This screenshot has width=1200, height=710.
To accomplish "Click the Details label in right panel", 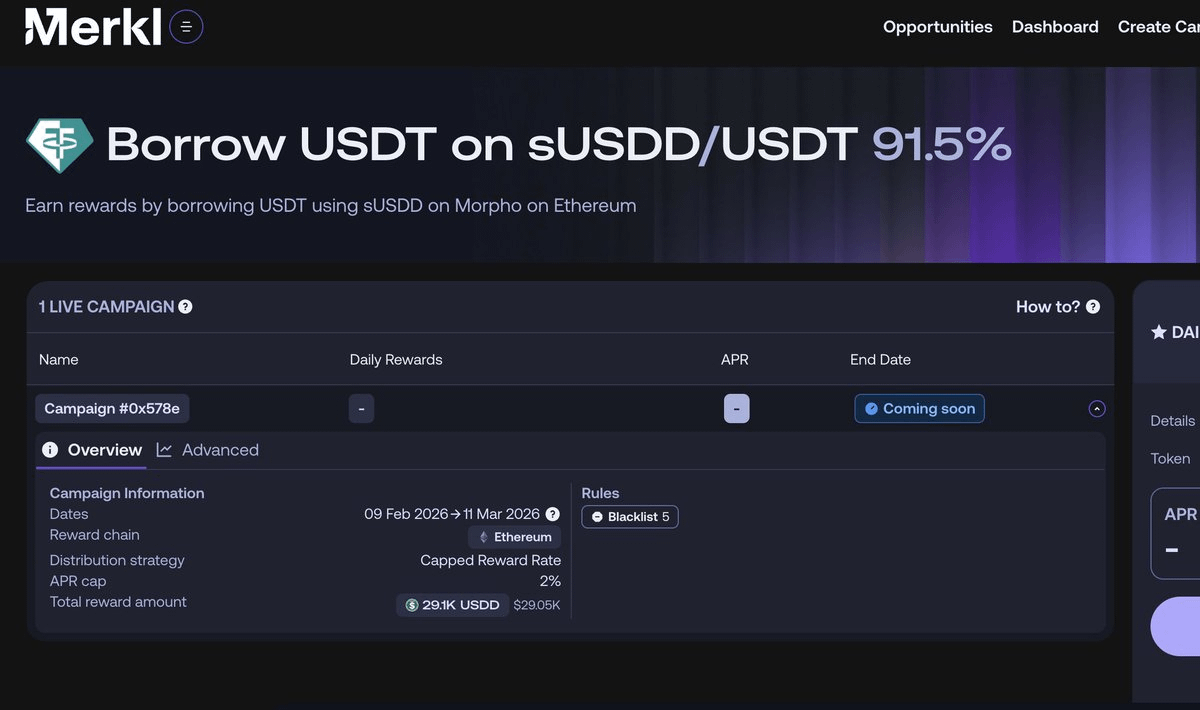I will point(1172,421).
